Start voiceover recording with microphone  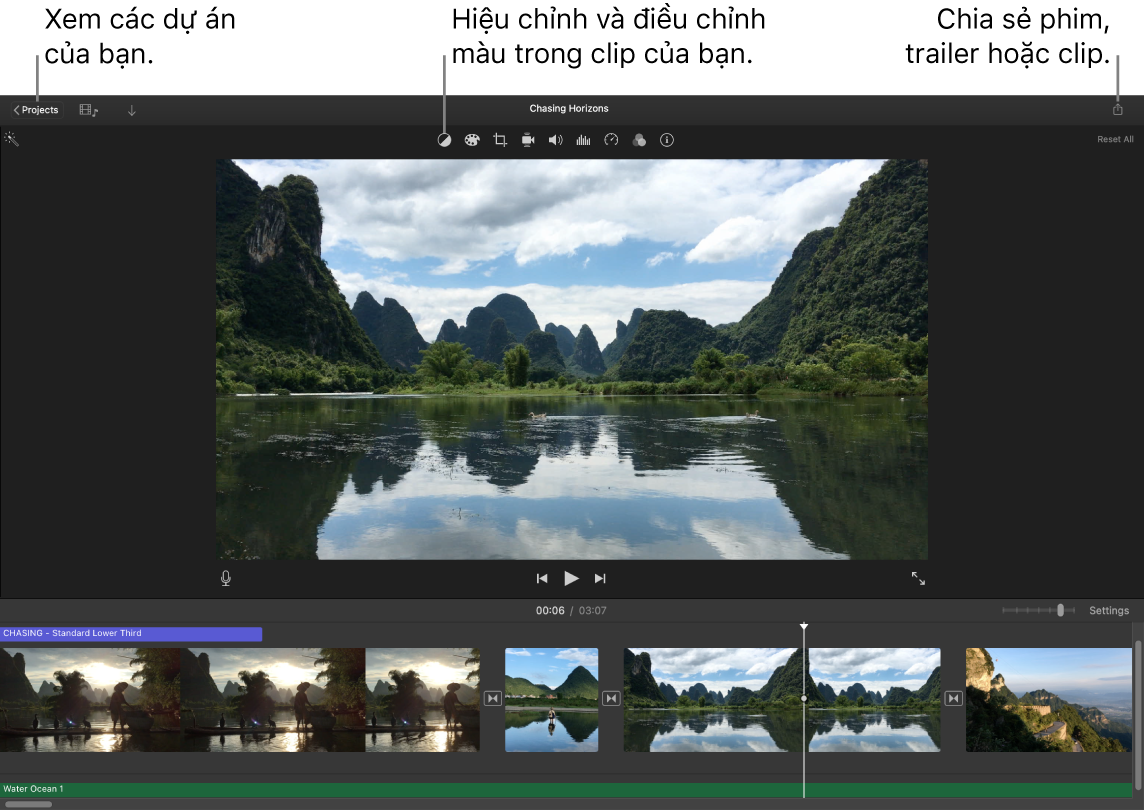point(226,578)
